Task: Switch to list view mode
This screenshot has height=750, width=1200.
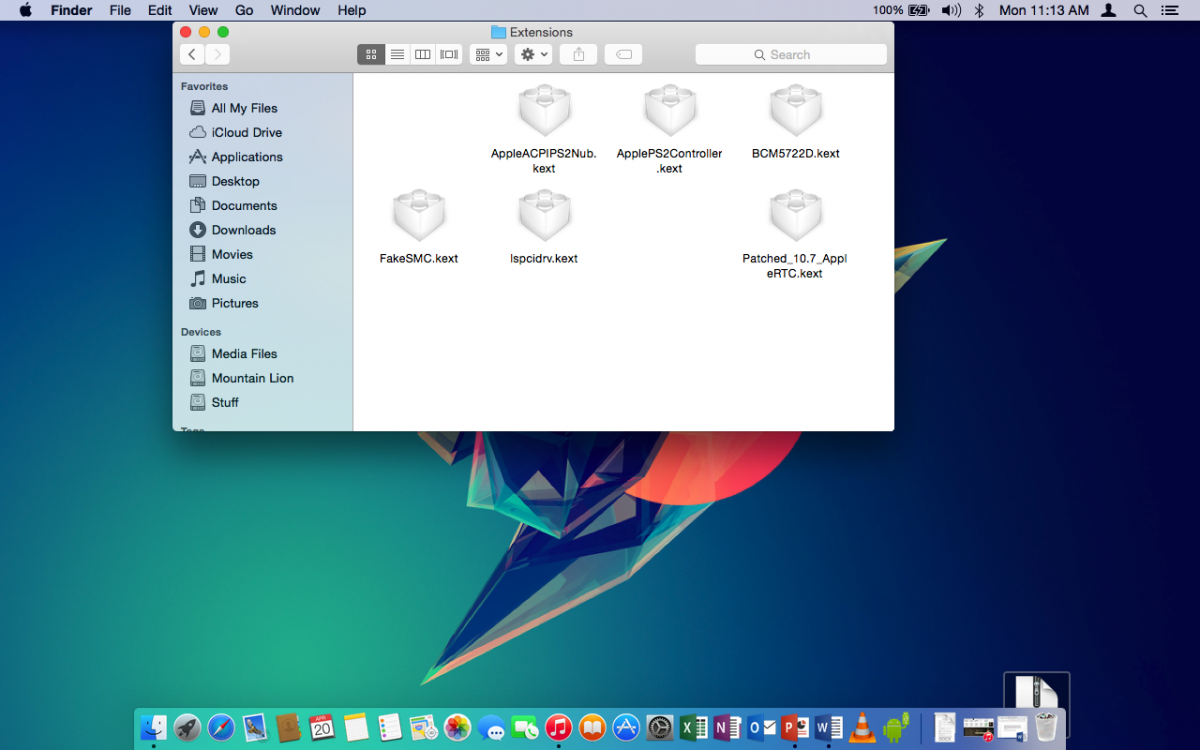Action: pos(397,55)
